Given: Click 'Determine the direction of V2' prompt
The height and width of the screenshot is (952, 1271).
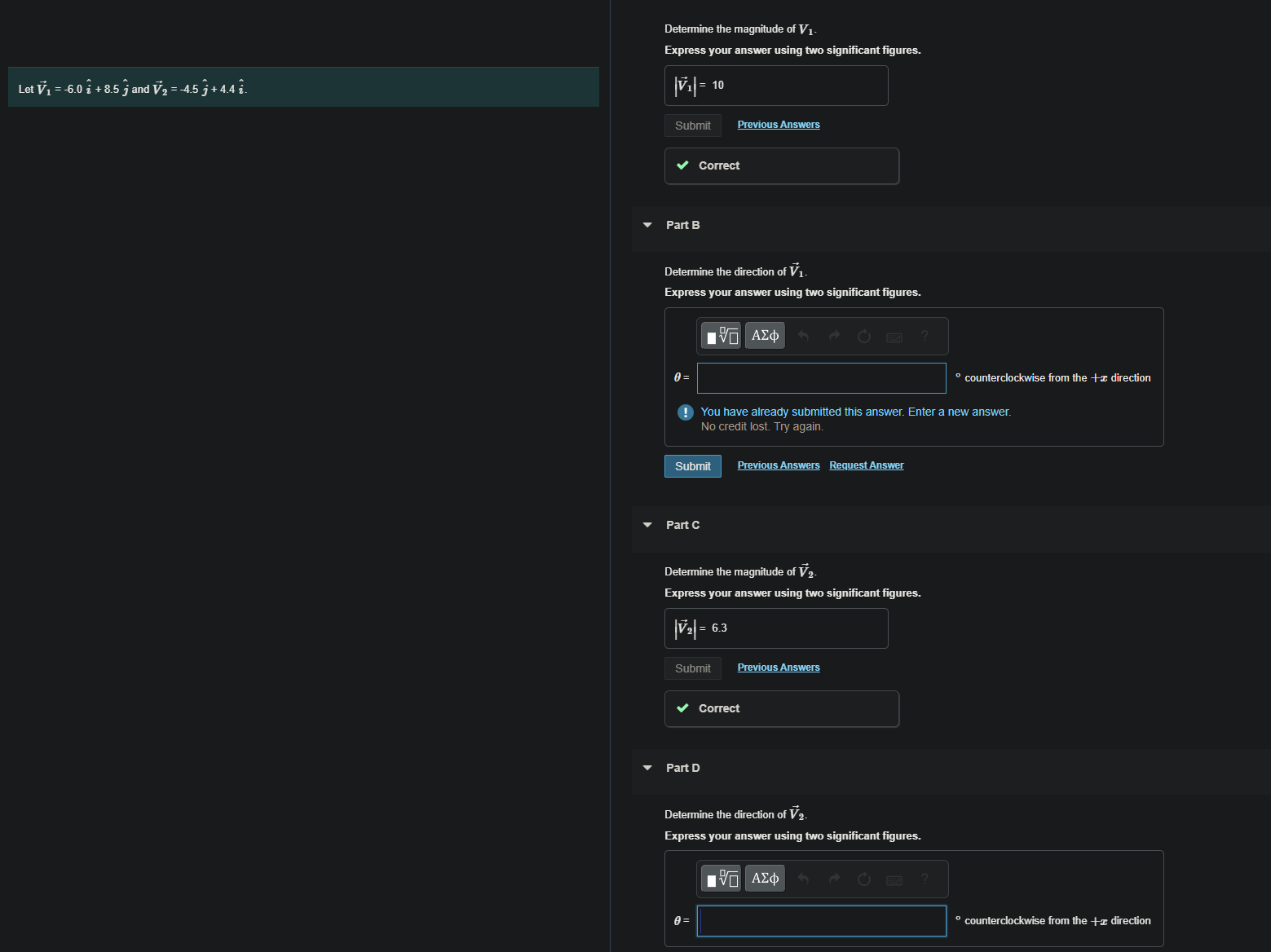Looking at the screenshot, I should pos(736,813).
